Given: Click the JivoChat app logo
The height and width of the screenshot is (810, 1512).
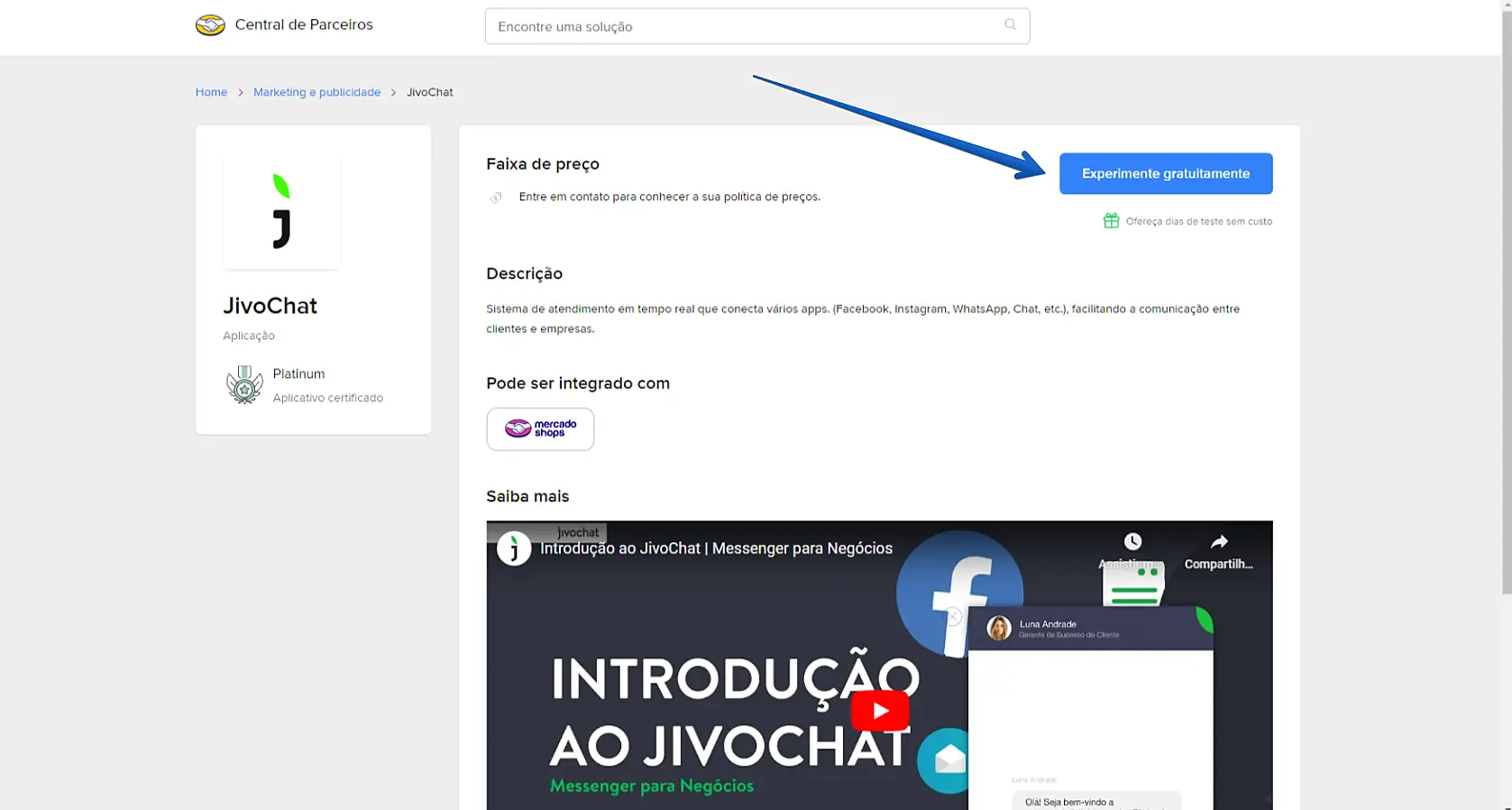Looking at the screenshot, I should tap(281, 212).
